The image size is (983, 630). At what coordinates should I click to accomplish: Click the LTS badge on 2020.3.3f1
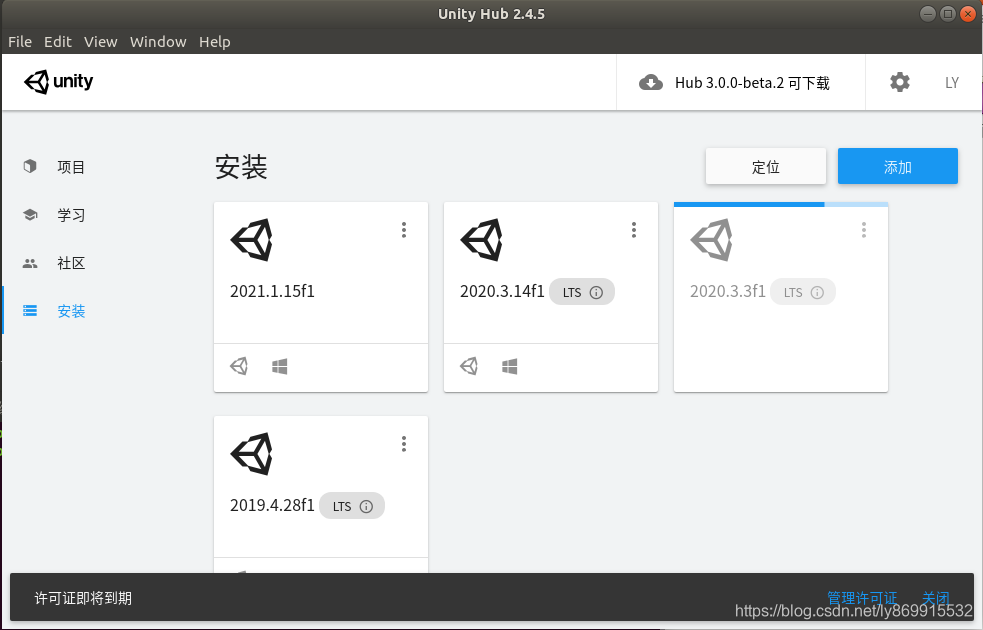pyautogui.click(x=802, y=292)
